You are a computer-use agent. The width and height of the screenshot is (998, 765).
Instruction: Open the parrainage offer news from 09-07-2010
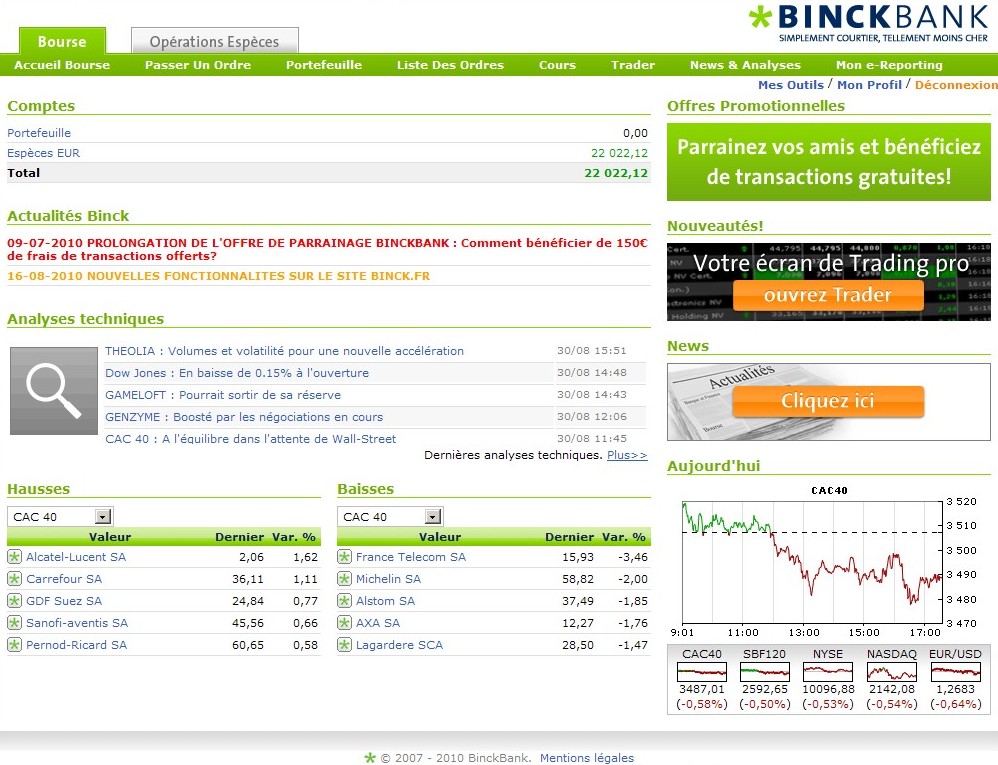coord(327,249)
